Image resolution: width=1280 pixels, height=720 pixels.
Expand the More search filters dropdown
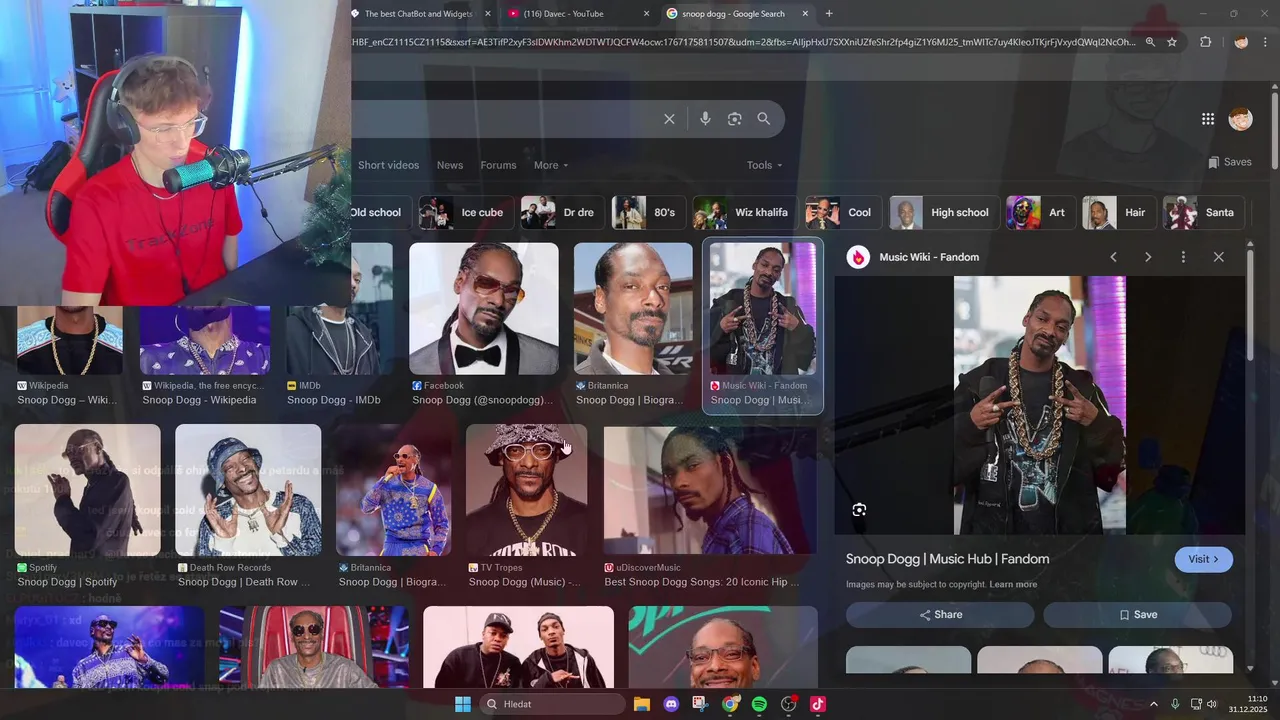coord(551,165)
